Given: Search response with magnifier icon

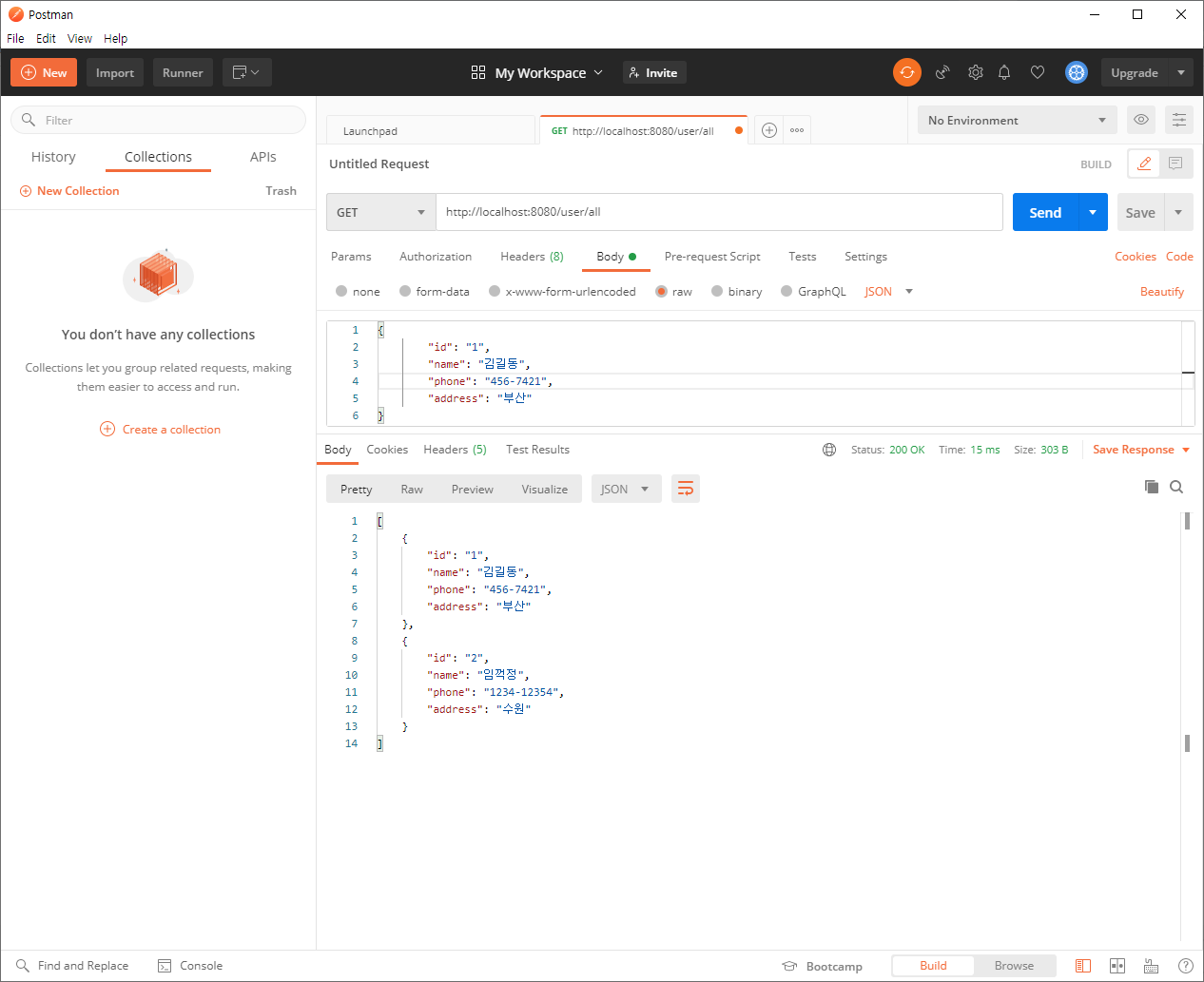Looking at the screenshot, I should click(1176, 487).
